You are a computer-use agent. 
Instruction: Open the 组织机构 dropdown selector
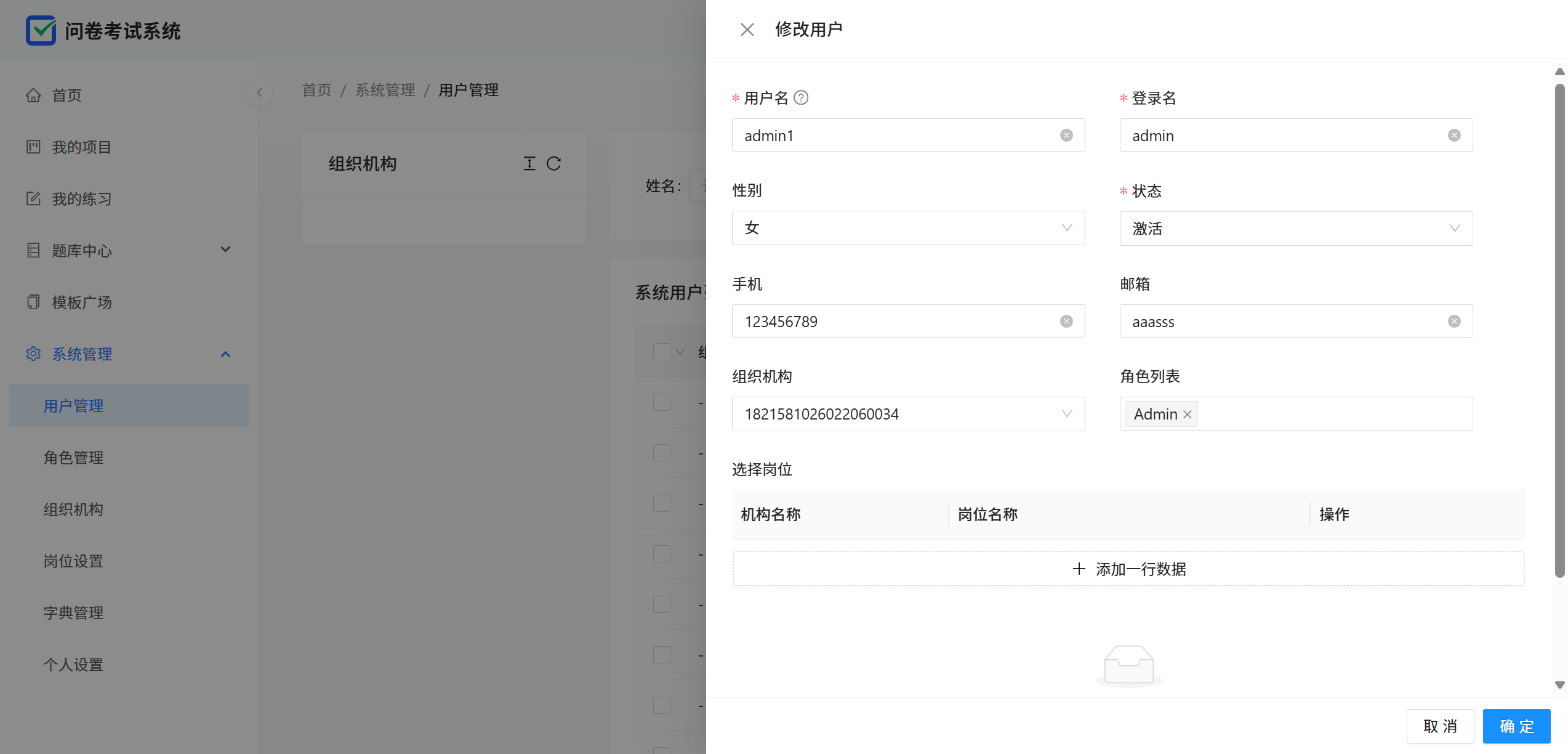point(908,415)
